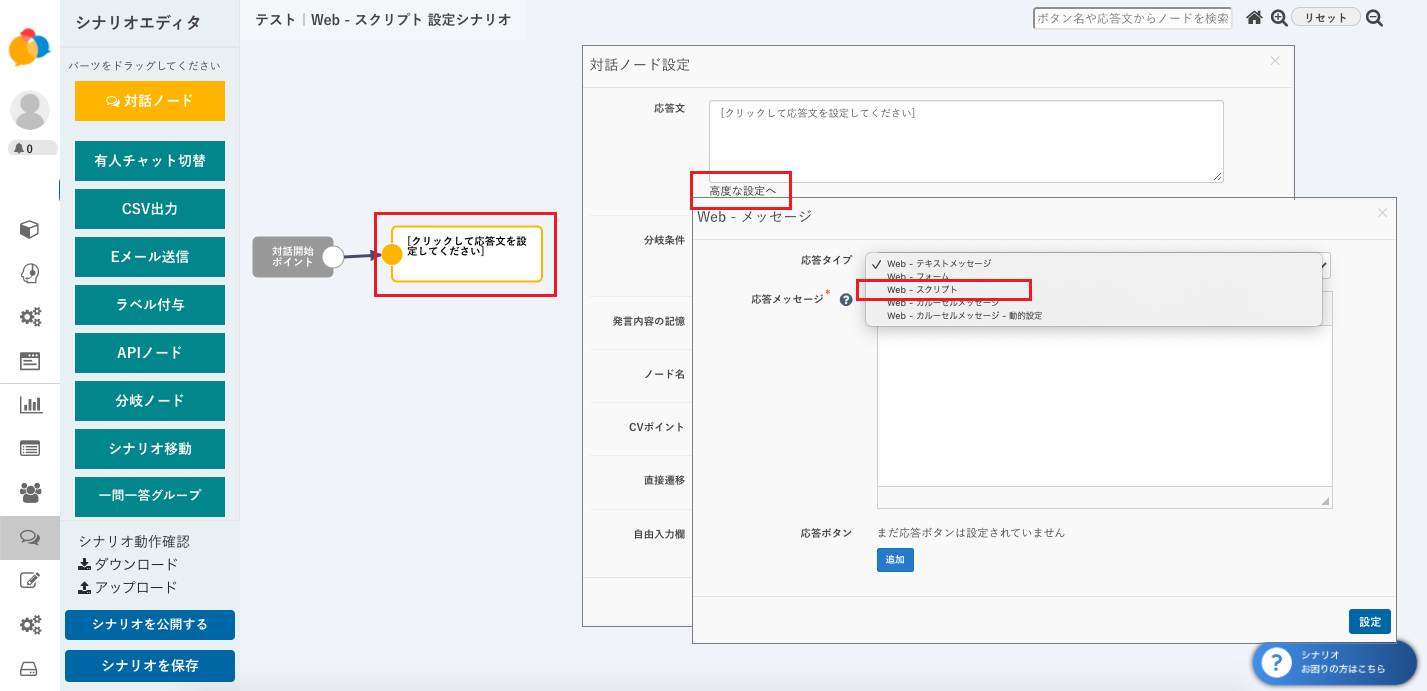
Task: Focus the node search input field
Action: click(1133, 18)
